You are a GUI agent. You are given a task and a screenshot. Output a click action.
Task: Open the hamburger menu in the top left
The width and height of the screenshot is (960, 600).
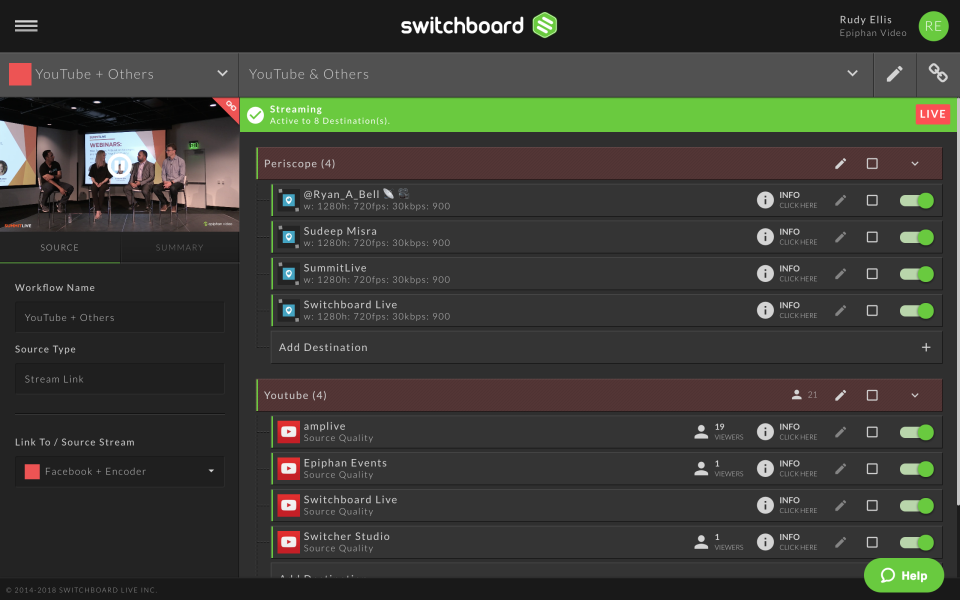(26, 26)
